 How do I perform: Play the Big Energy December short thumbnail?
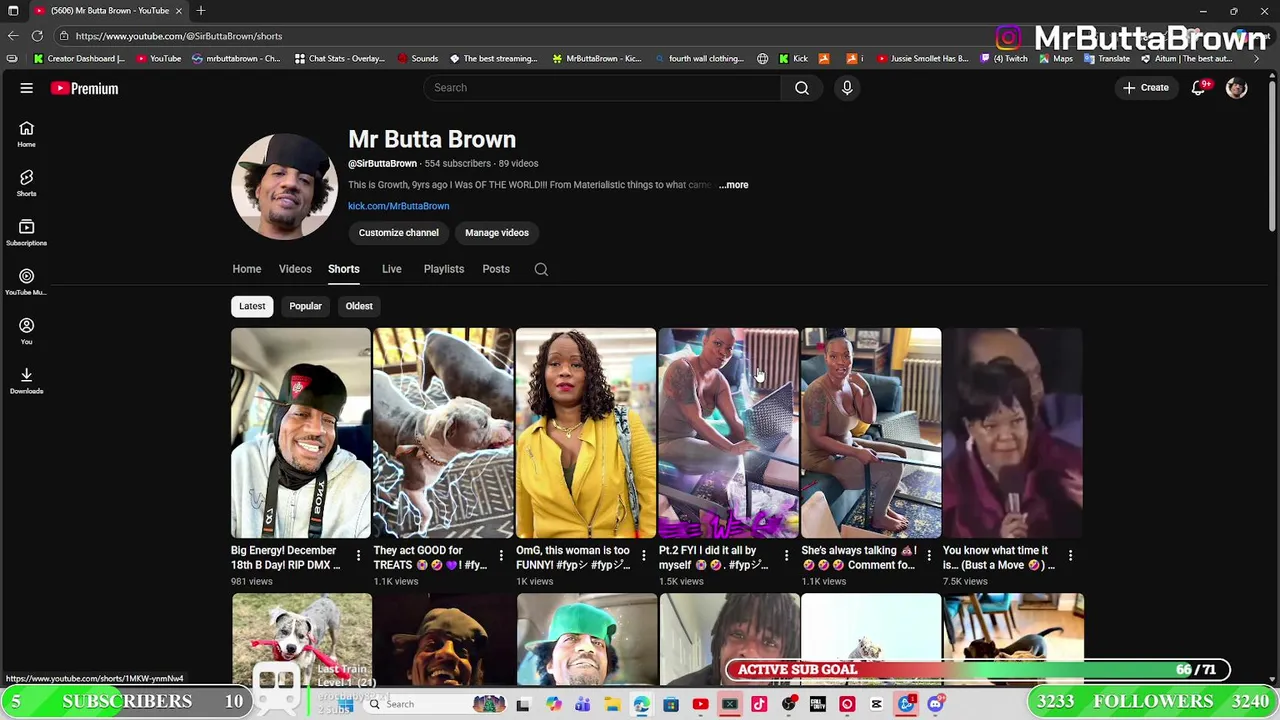tap(300, 433)
